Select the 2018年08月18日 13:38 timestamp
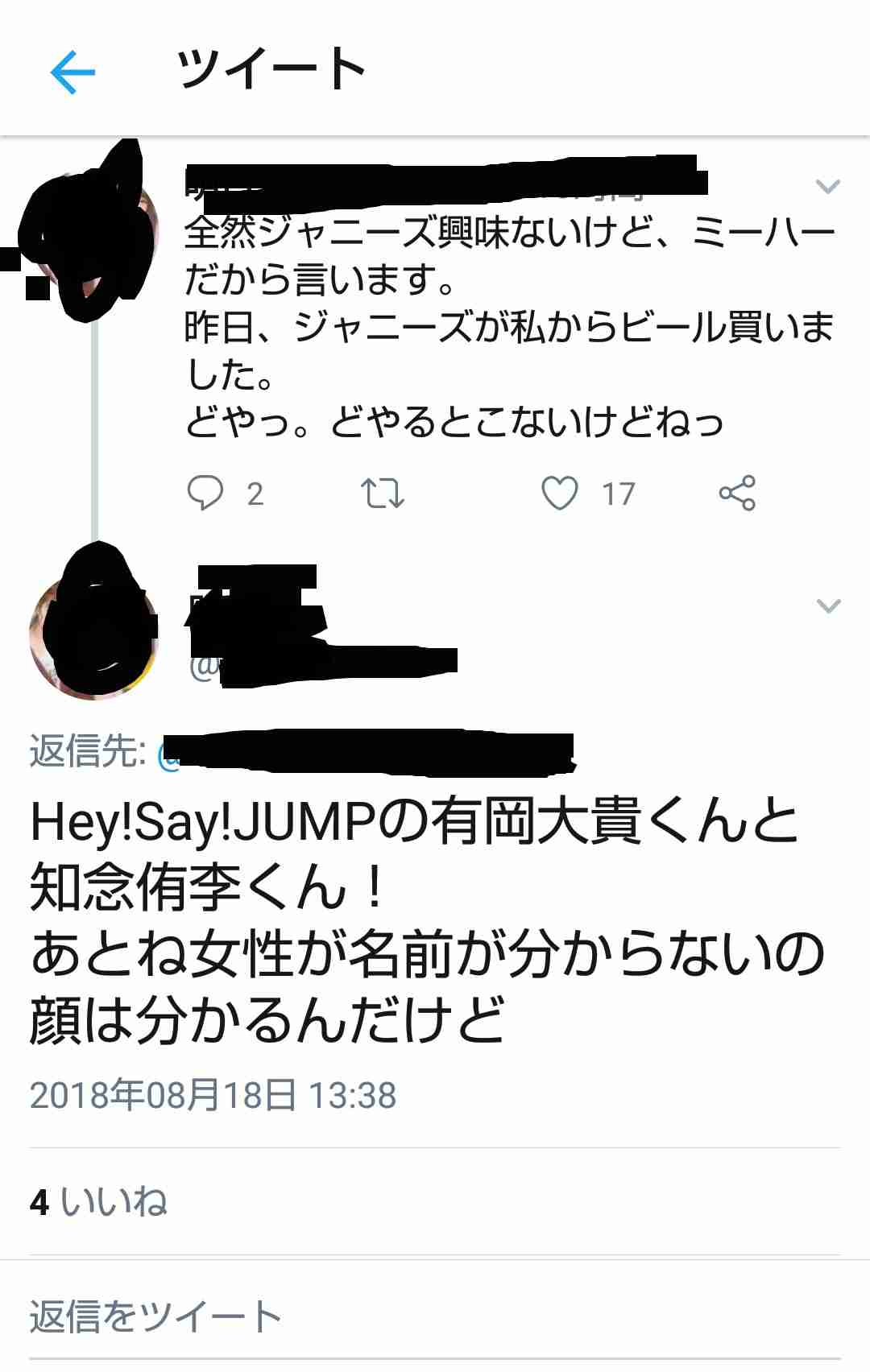 [213, 1095]
